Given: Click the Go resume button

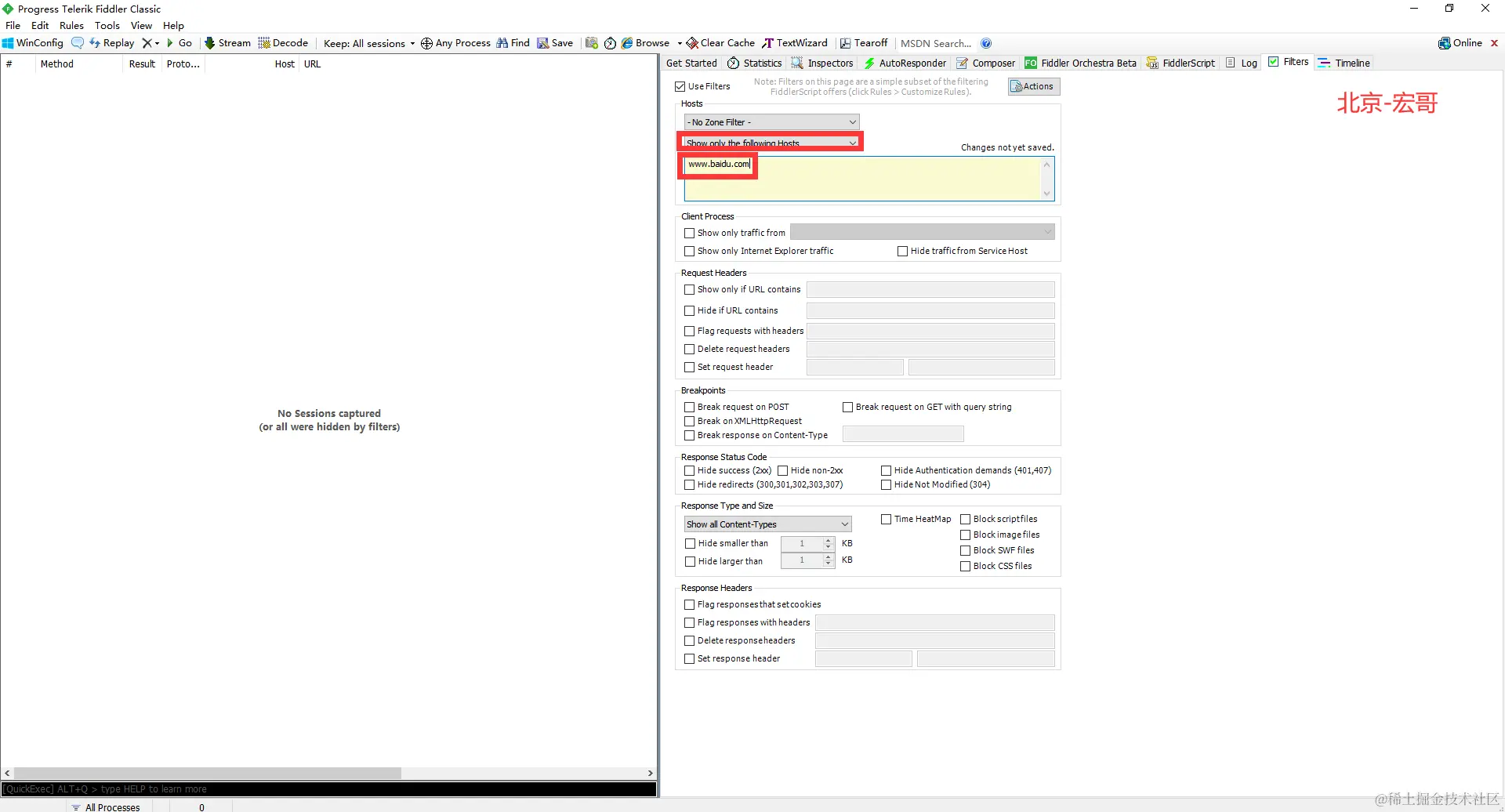Looking at the screenshot, I should [x=180, y=43].
